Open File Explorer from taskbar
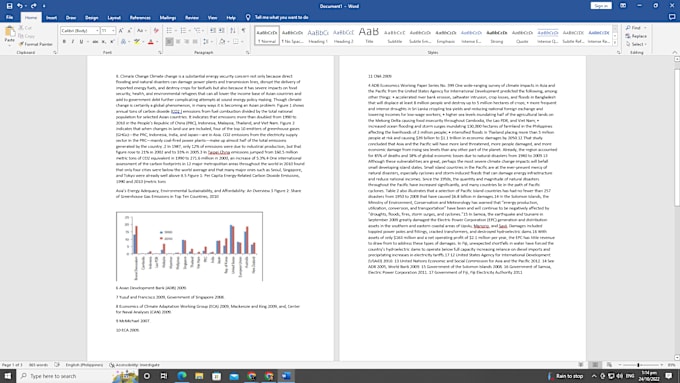This screenshot has width=680, height=383. pos(199,376)
